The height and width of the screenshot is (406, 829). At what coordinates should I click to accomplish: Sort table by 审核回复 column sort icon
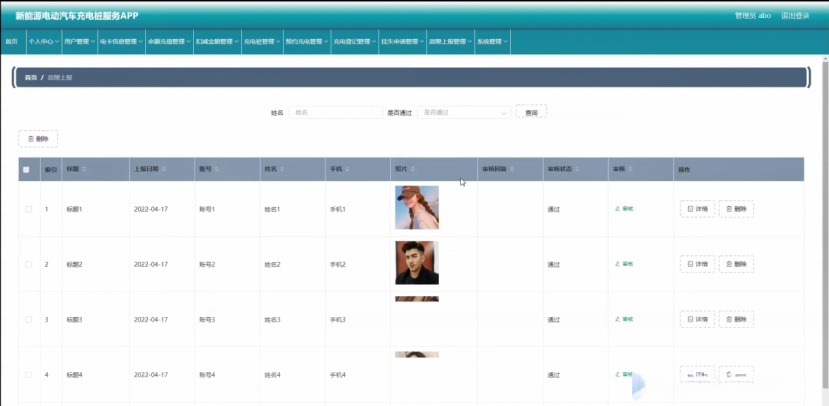(x=512, y=170)
